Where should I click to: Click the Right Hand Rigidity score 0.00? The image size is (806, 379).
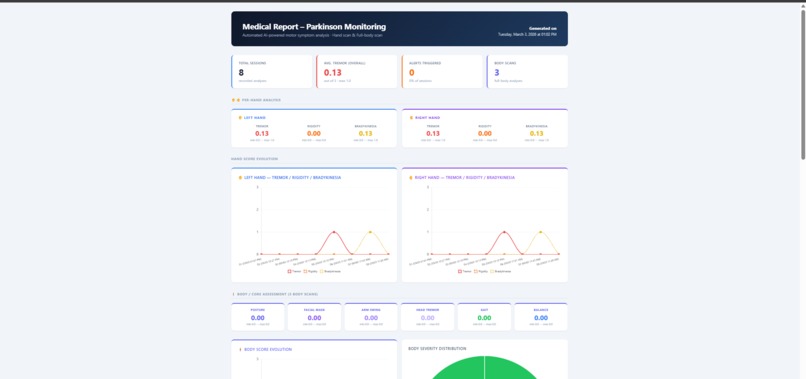click(485, 134)
